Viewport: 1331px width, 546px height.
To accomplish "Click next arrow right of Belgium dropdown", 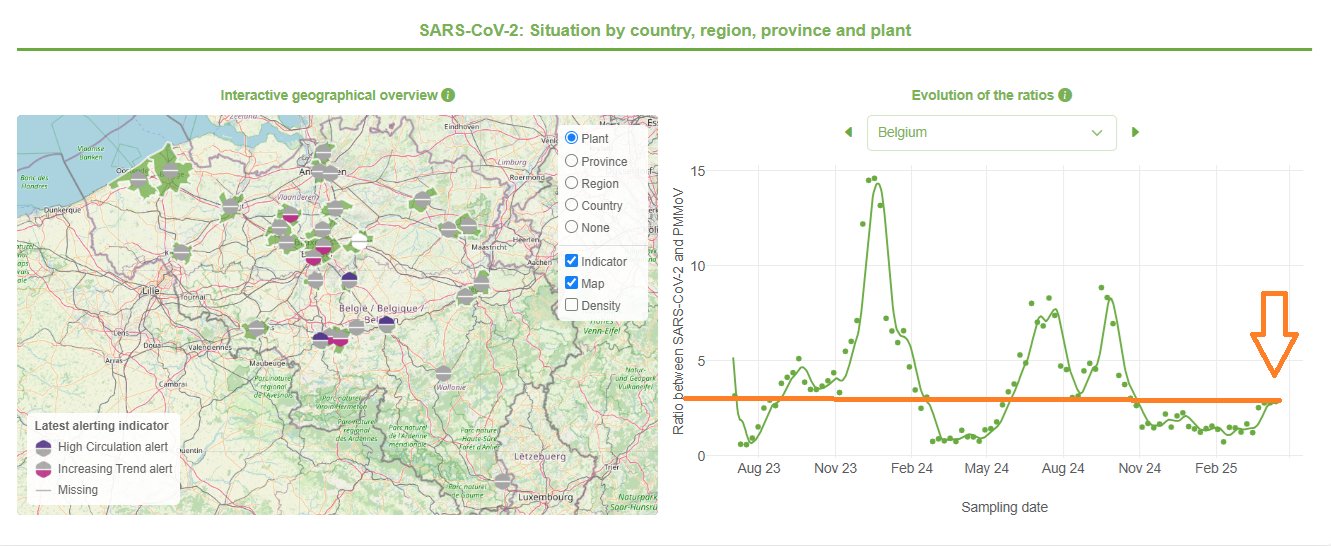I will [1135, 132].
